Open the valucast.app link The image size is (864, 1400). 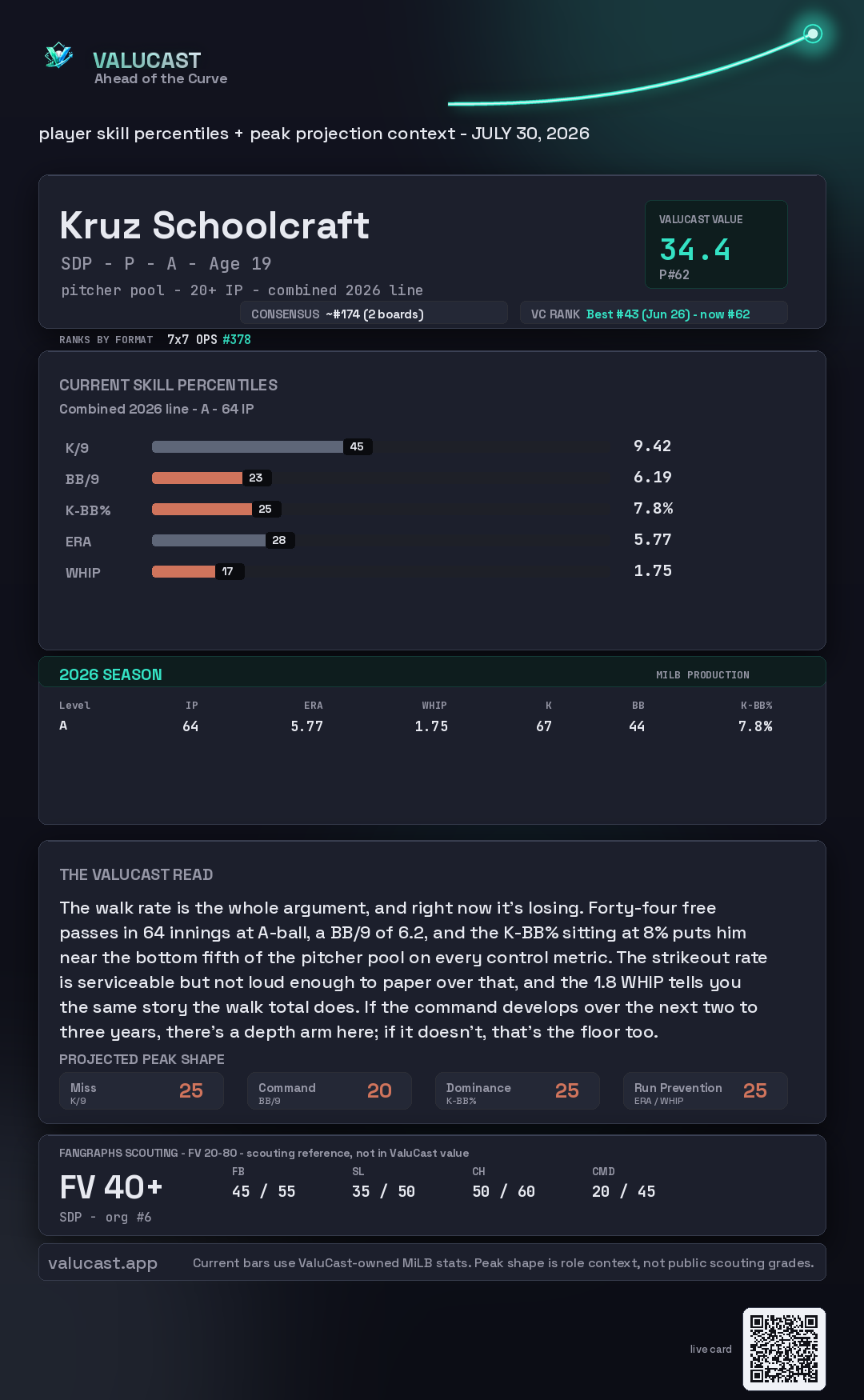[102, 1262]
